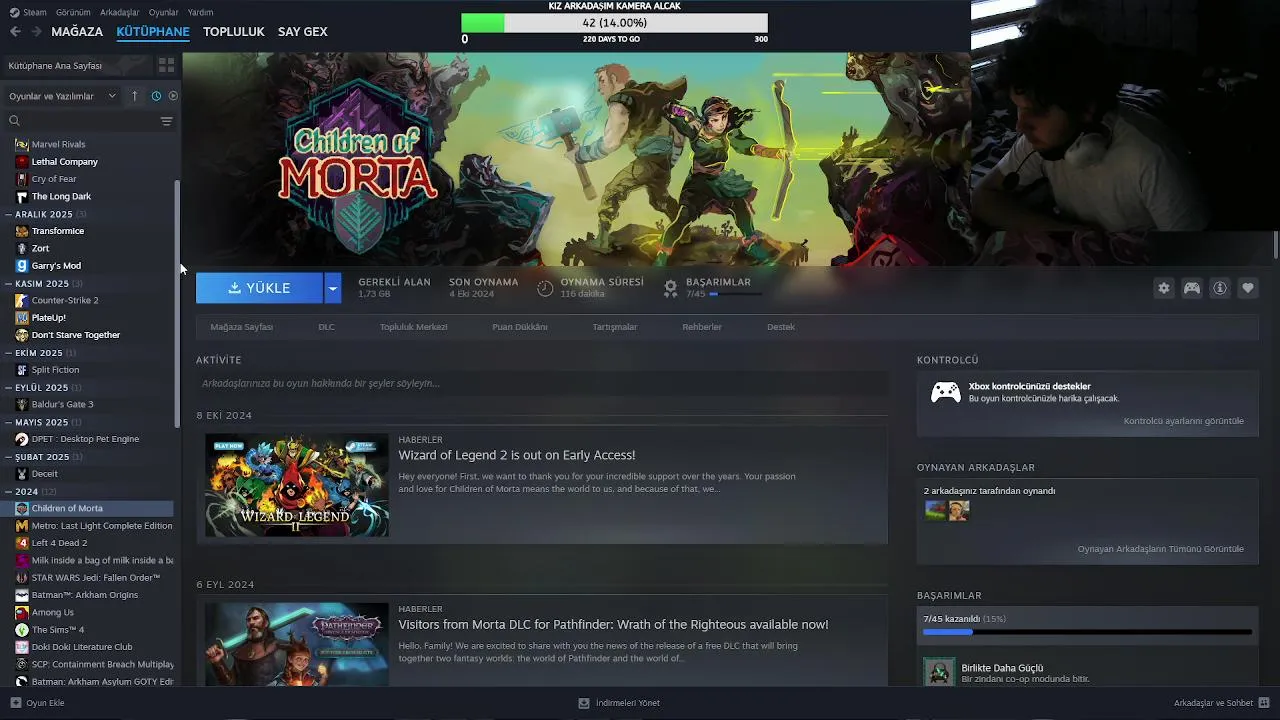
Task: Click the back navigation arrow
Action: (15, 32)
